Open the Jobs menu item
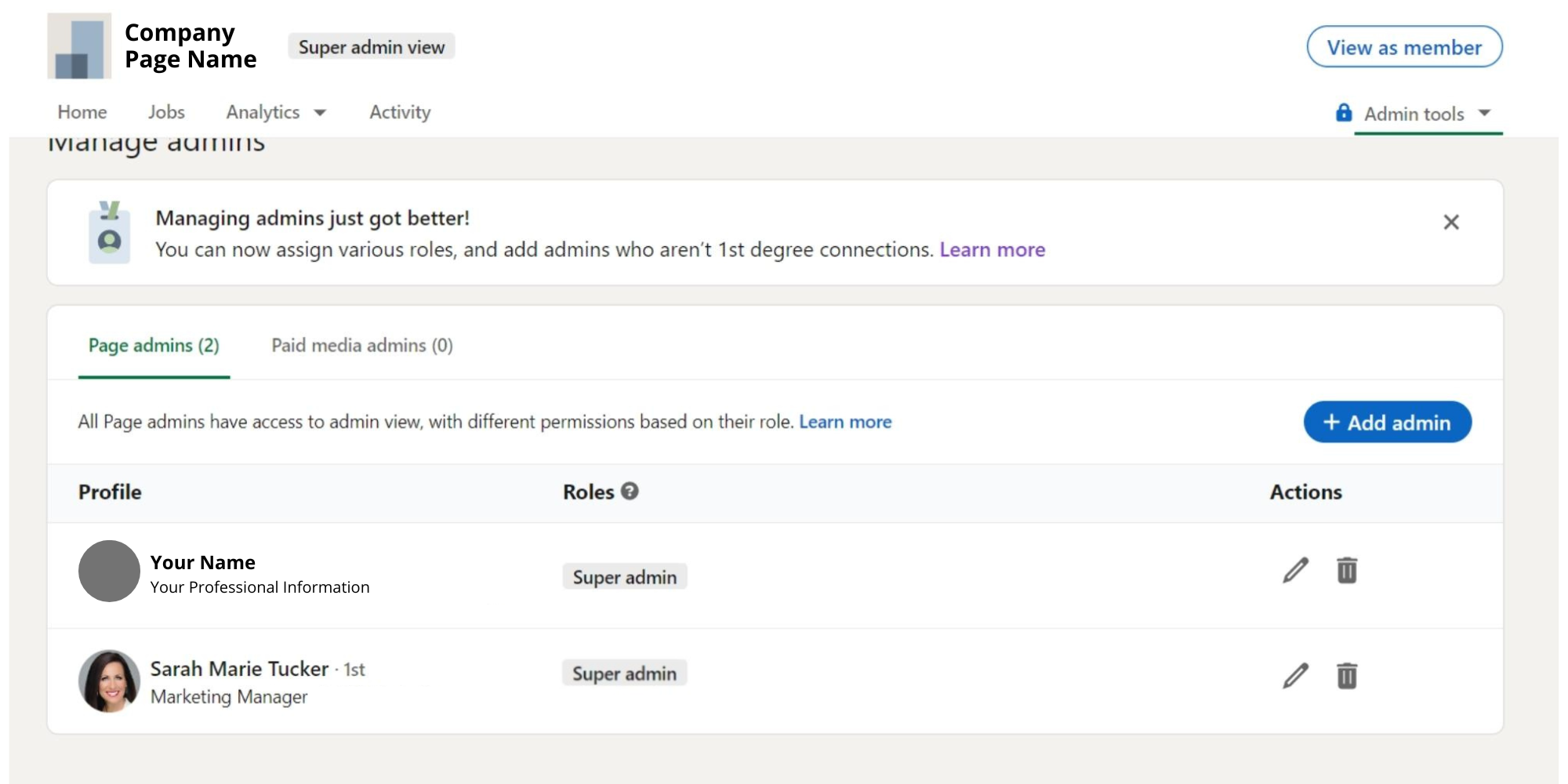Screen dimensions: 1568x784 (166, 113)
